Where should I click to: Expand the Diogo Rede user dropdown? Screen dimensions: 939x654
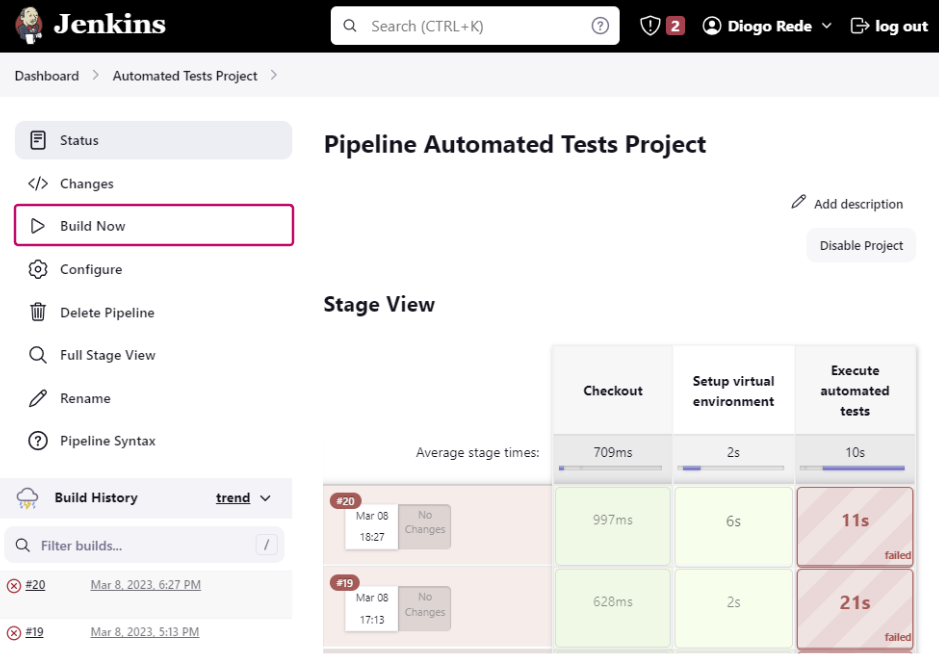tap(826, 26)
